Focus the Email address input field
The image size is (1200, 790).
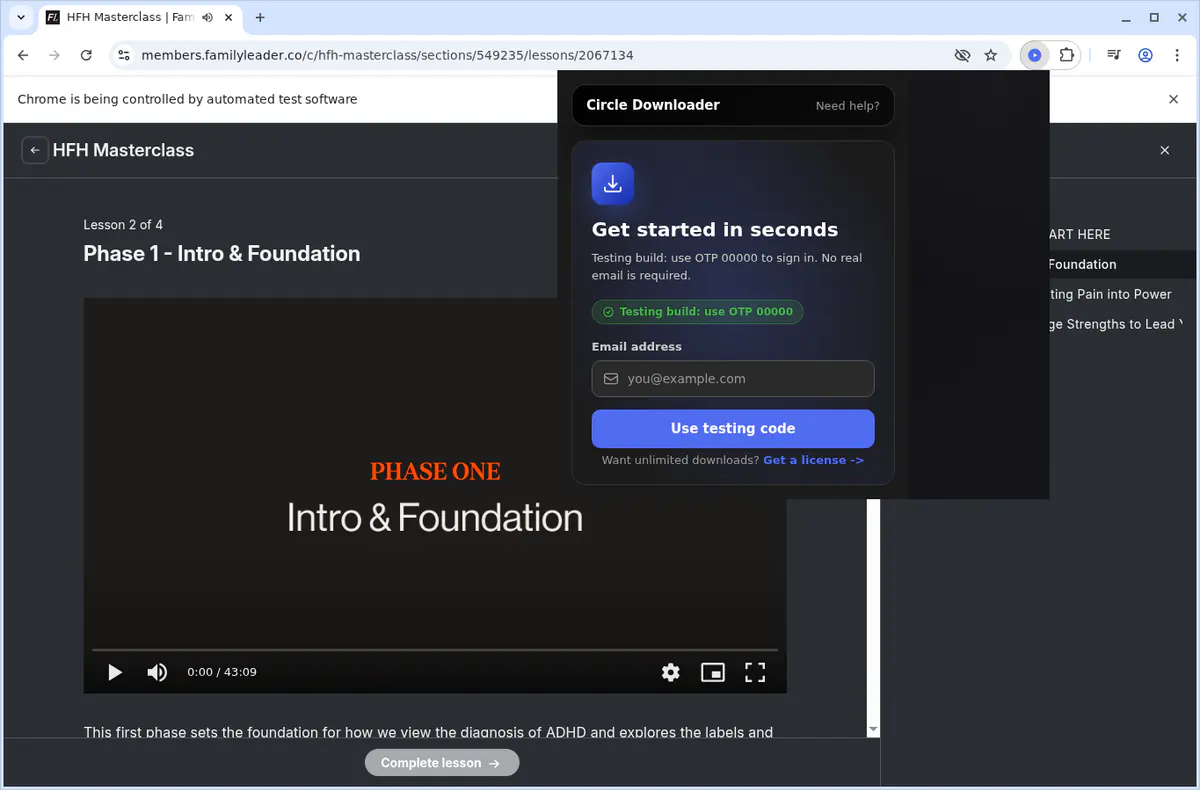tap(733, 379)
